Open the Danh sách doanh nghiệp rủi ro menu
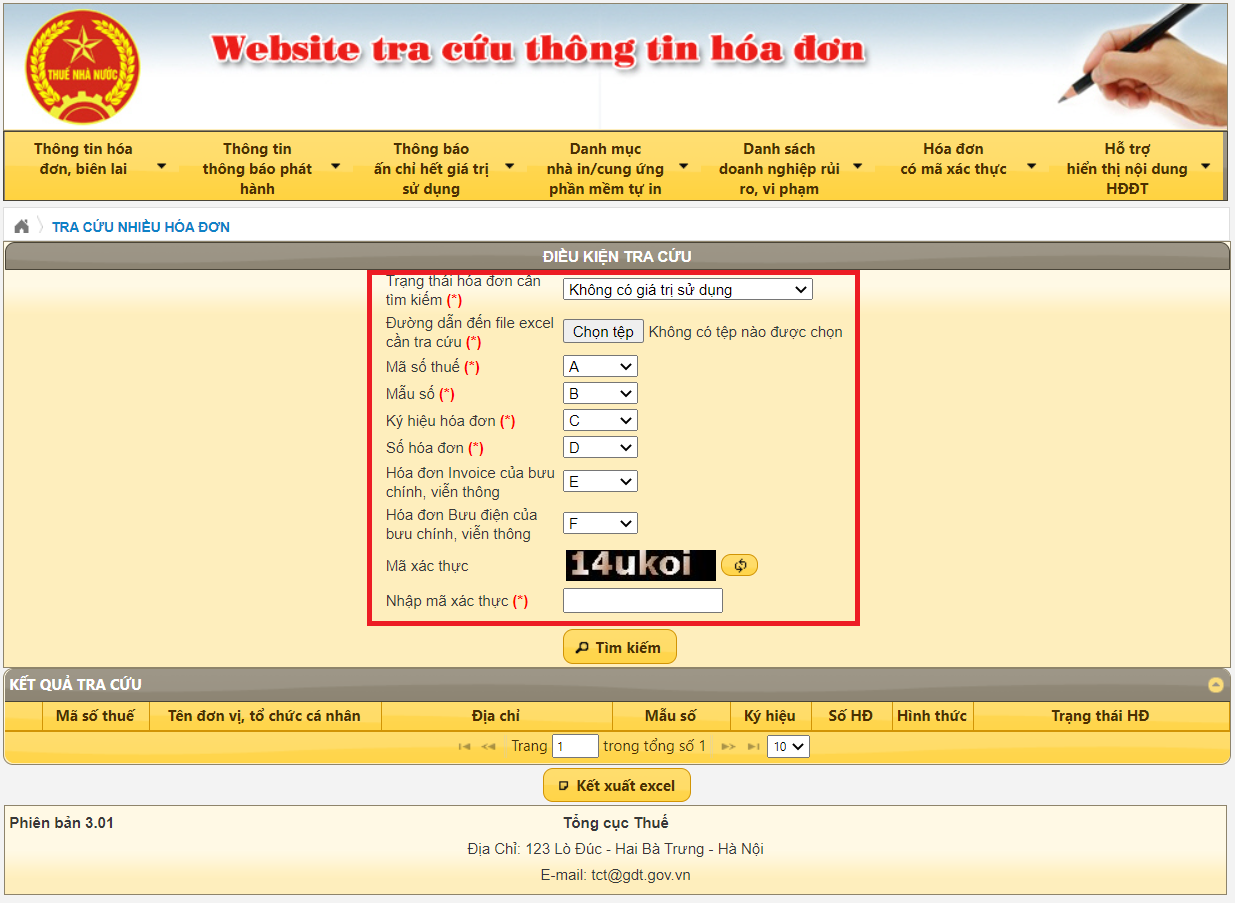 pos(779,166)
